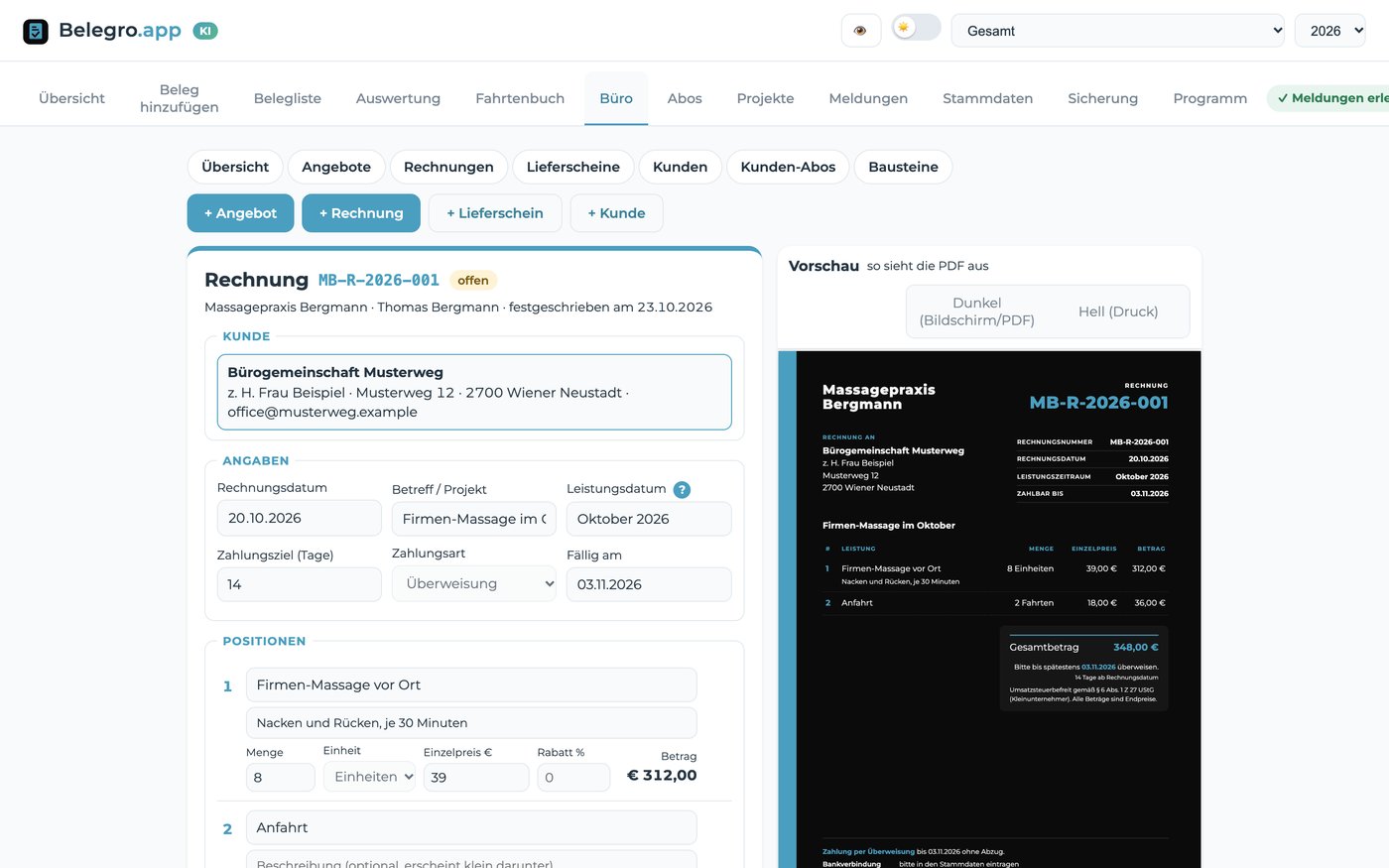Go to the Projekte tab
Viewport: 1389px width, 868px height.
[766, 98]
